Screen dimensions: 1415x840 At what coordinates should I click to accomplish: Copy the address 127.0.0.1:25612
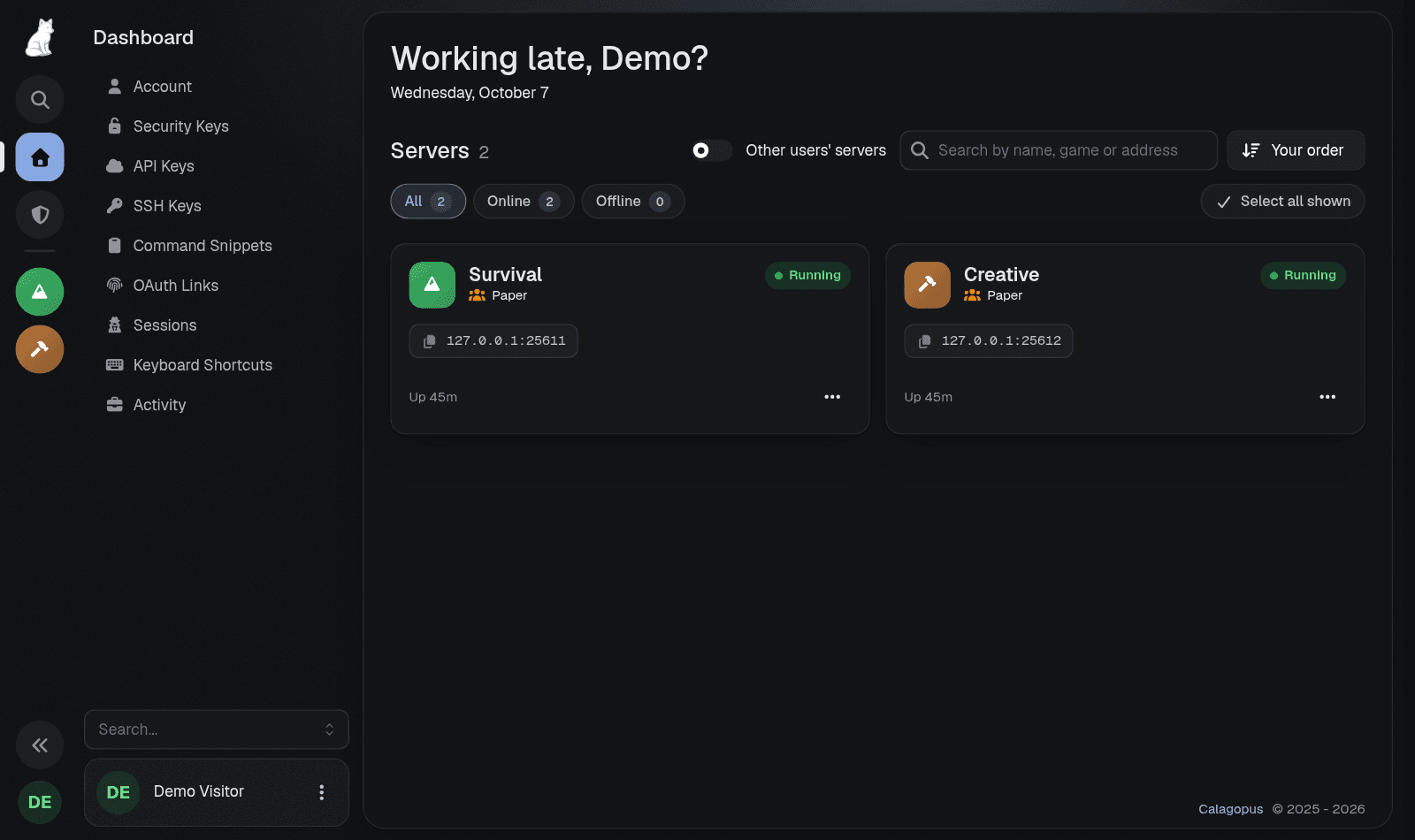pyautogui.click(x=989, y=341)
